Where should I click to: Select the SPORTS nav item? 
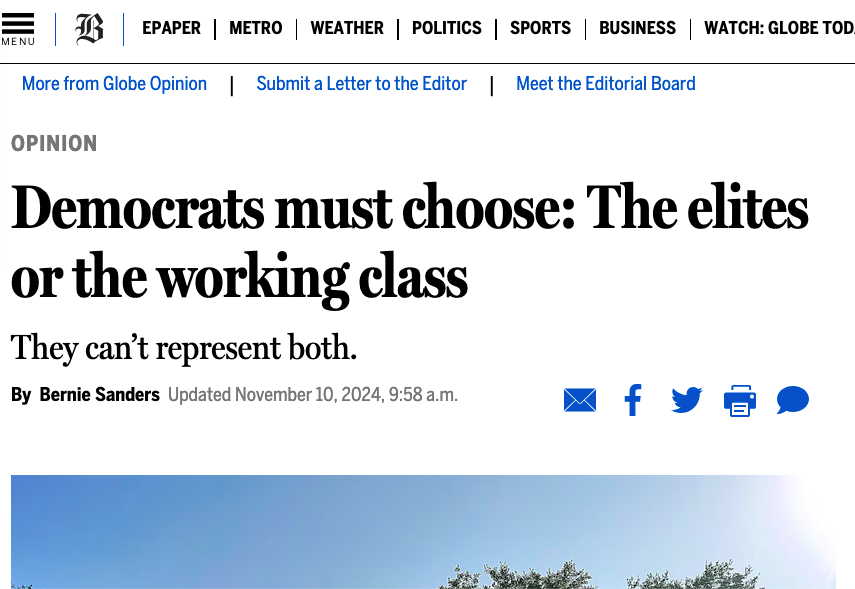pyautogui.click(x=540, y=29)
